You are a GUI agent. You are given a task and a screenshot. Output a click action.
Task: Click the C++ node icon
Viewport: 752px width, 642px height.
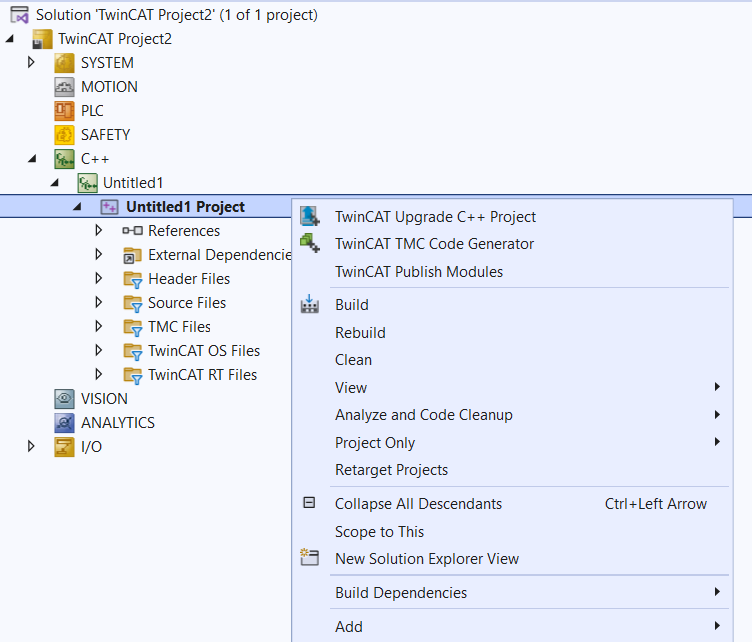[64, 159]
